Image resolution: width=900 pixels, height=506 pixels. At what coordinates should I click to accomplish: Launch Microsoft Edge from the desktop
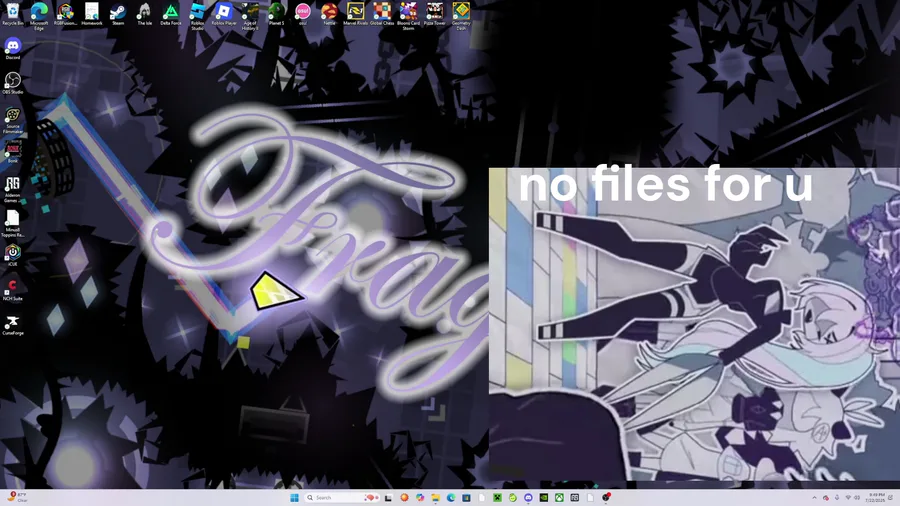pyautogui.click(x=39, y=14)
